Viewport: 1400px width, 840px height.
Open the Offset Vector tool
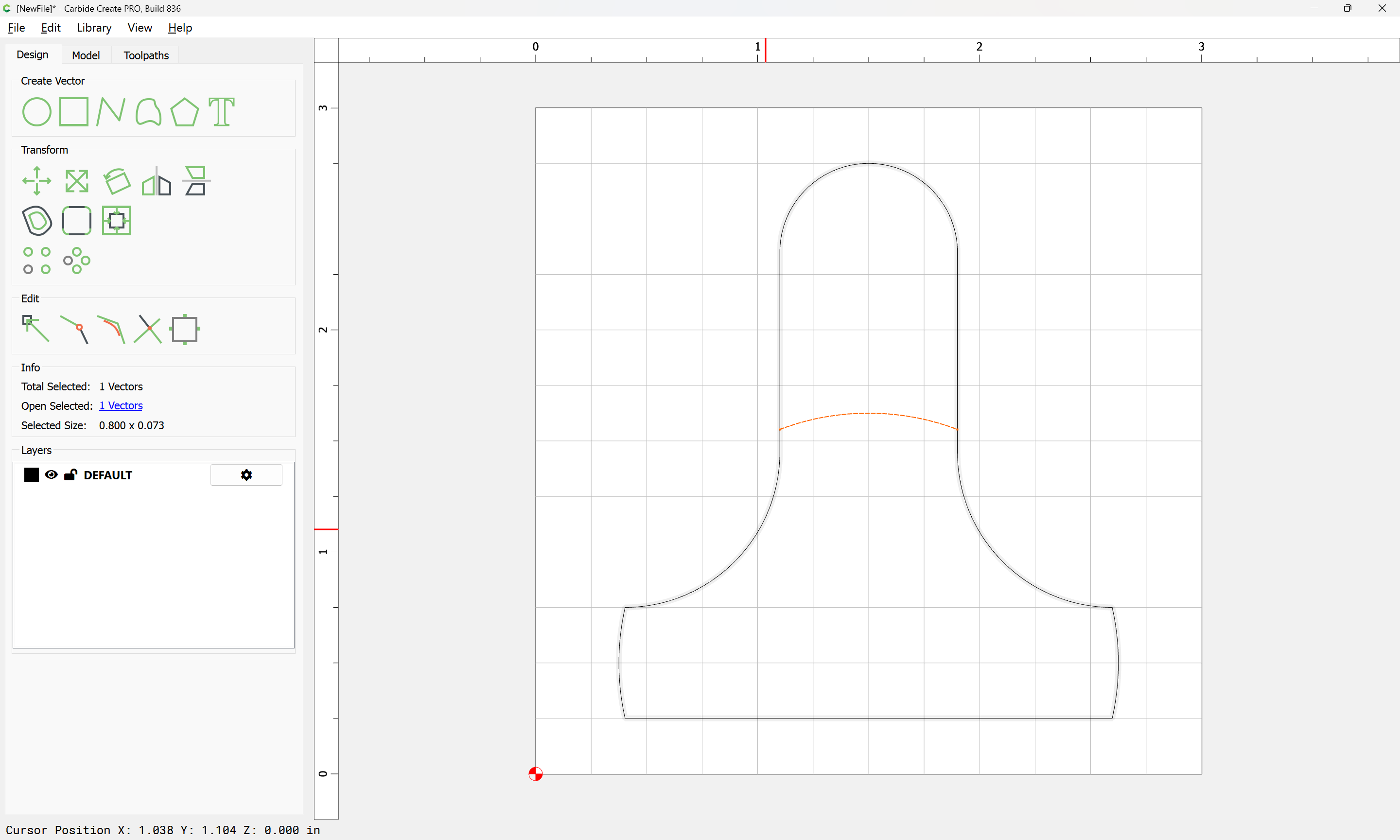(37, 221)
